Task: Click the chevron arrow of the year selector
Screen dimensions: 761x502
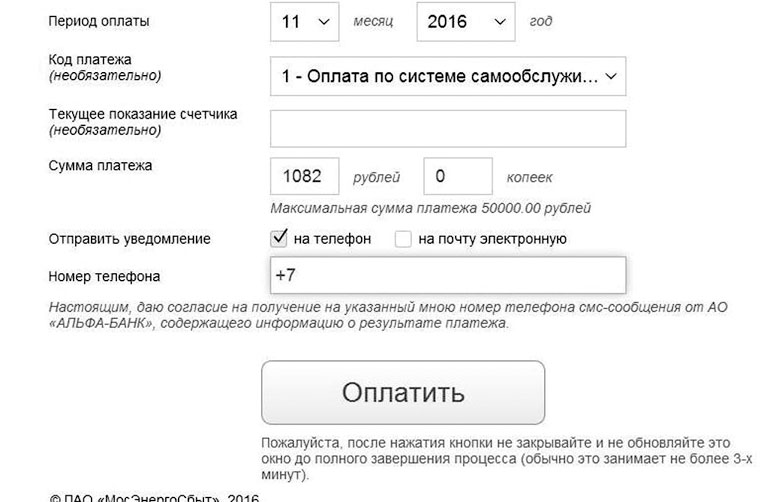Action: (500, 22)
